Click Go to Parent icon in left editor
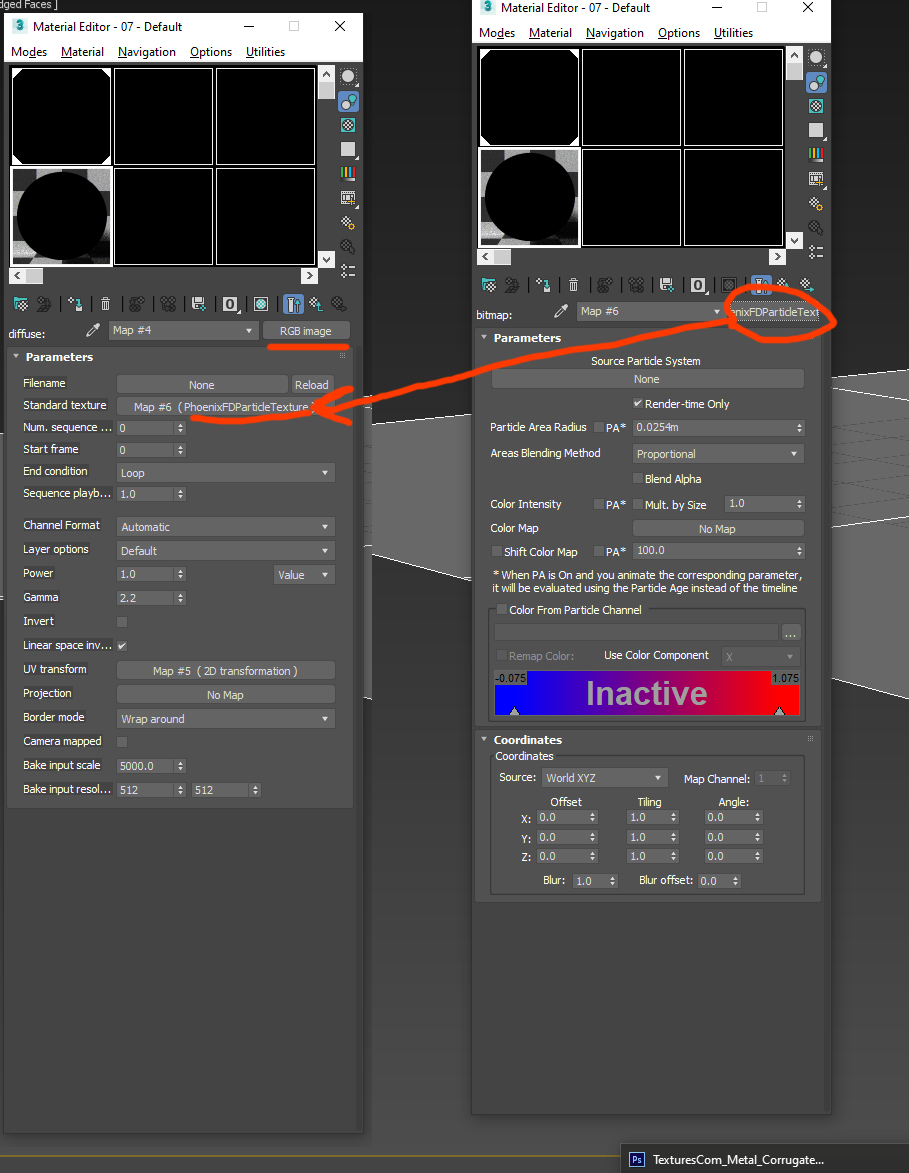 click(316, 304)
